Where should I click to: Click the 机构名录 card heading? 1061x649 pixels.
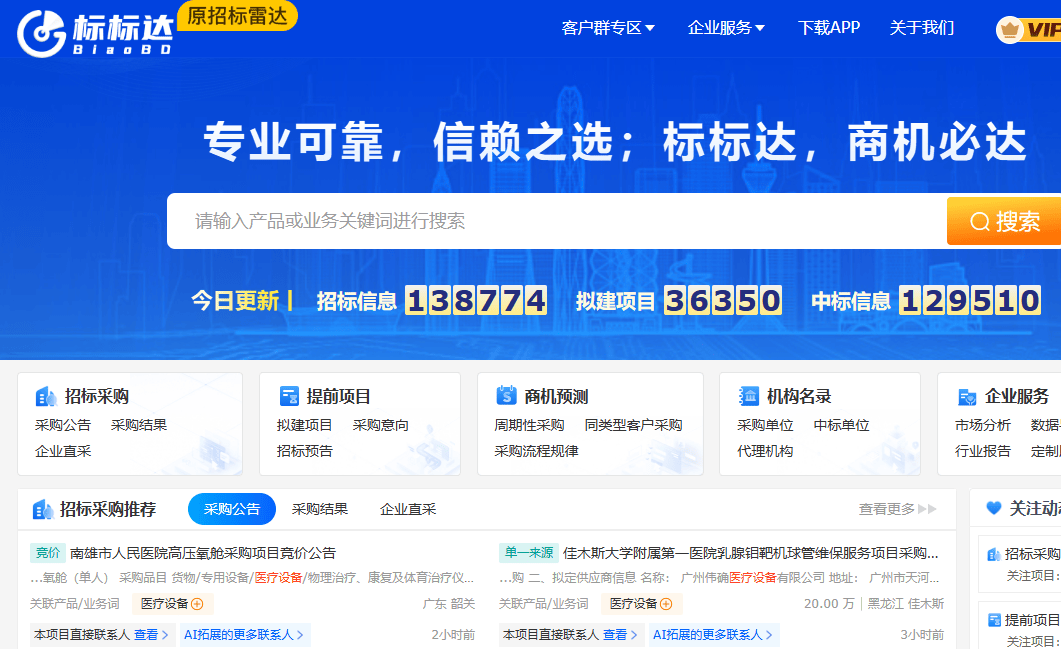[x=799, y=397]
